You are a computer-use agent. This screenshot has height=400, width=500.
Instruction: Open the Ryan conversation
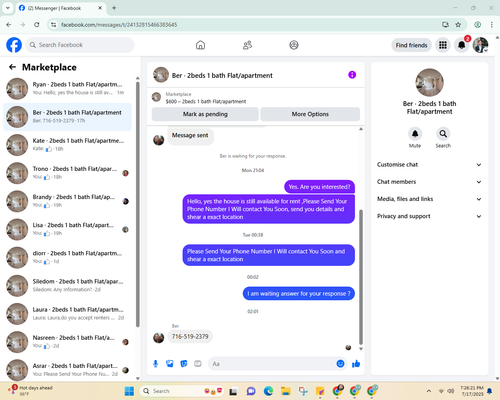pos(67,89)
